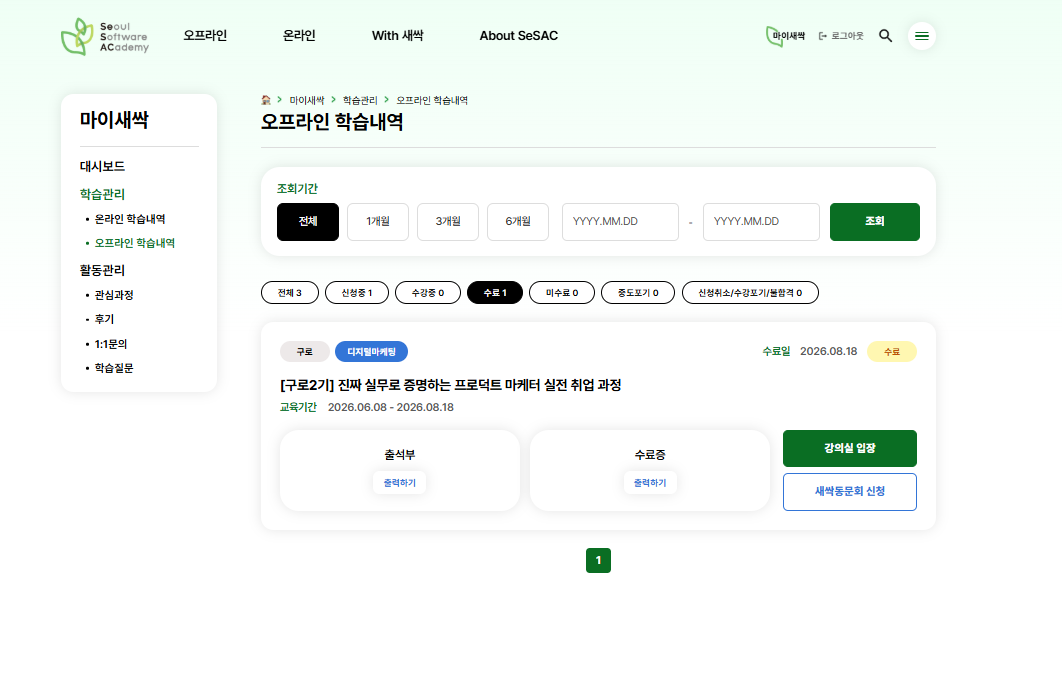Click the 디지털마케팅 category tag
Viewport: 1062px width, 697px height.
[371, 352]
